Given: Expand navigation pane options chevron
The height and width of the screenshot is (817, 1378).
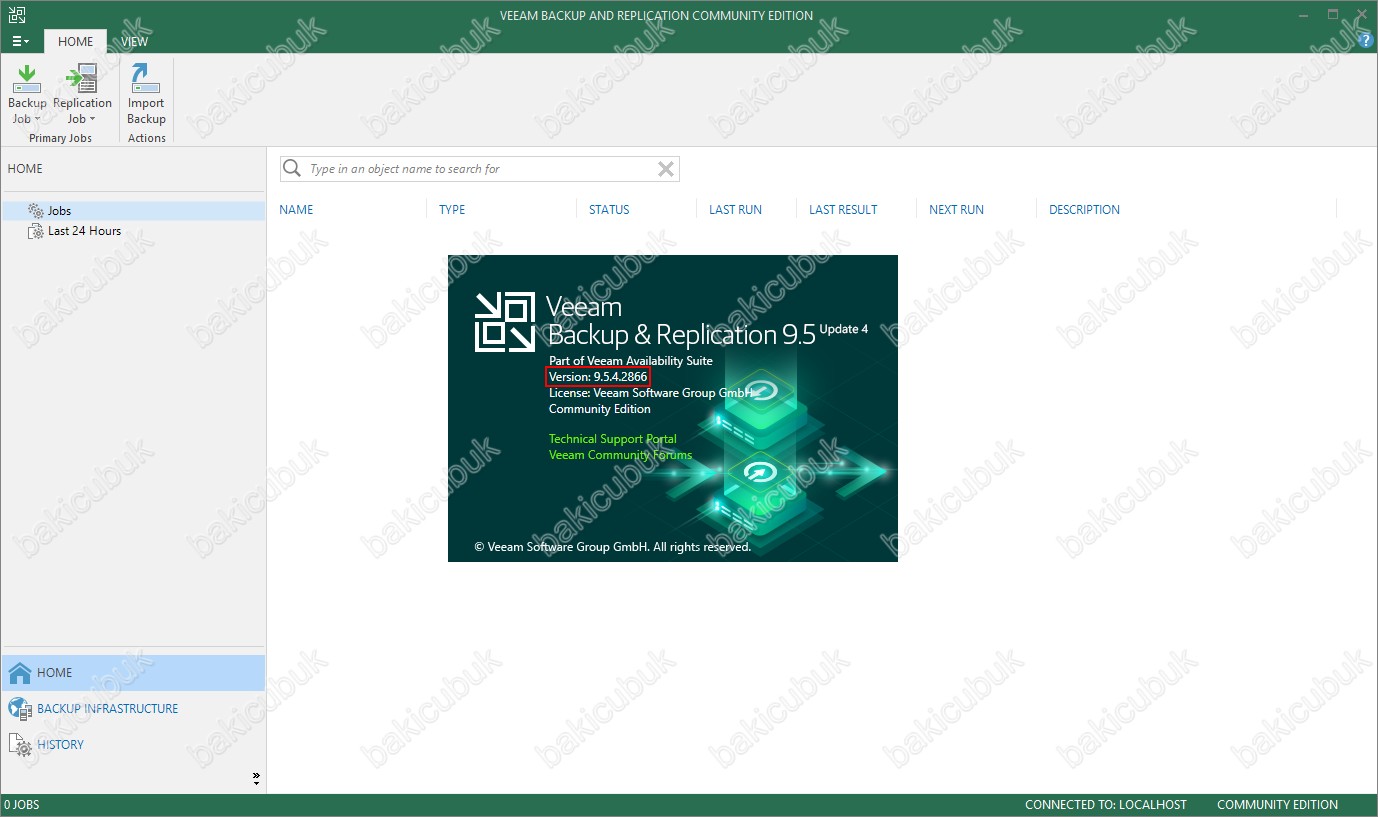Looking at the screenshot, I should [x=256, y=778].
